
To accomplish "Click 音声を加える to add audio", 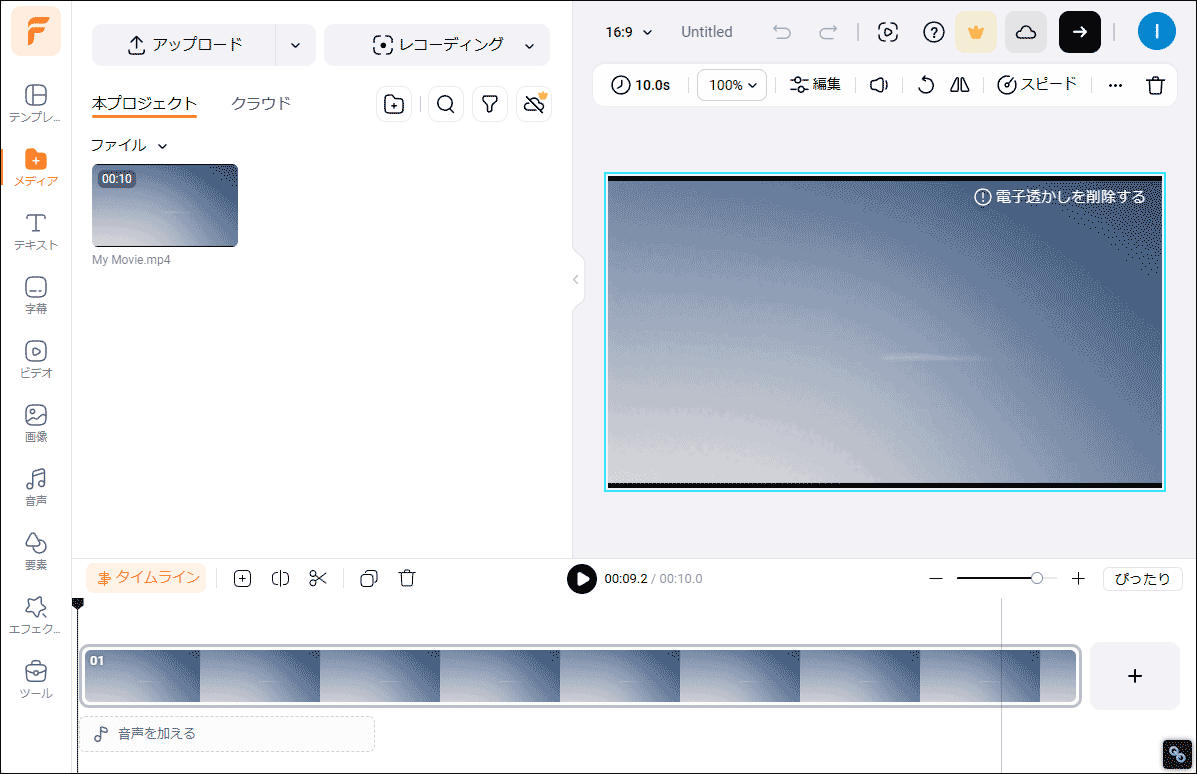I will (x=227, y=734).
